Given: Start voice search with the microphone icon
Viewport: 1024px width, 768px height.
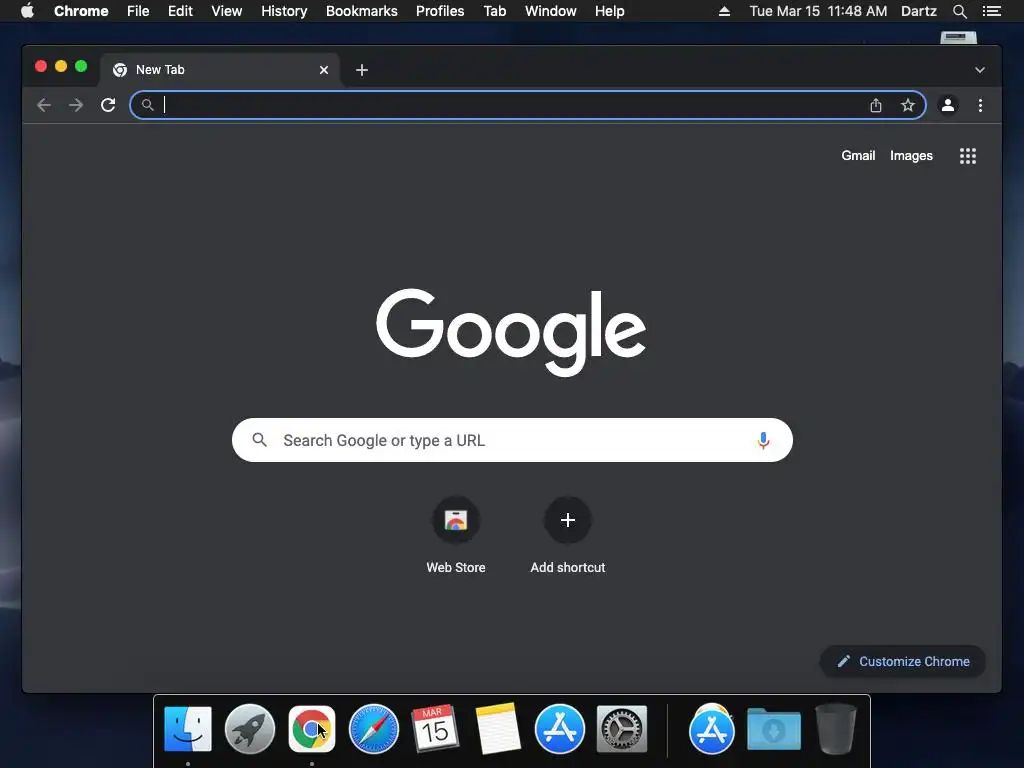Looking at the screenshot, I should click(763, 440).
